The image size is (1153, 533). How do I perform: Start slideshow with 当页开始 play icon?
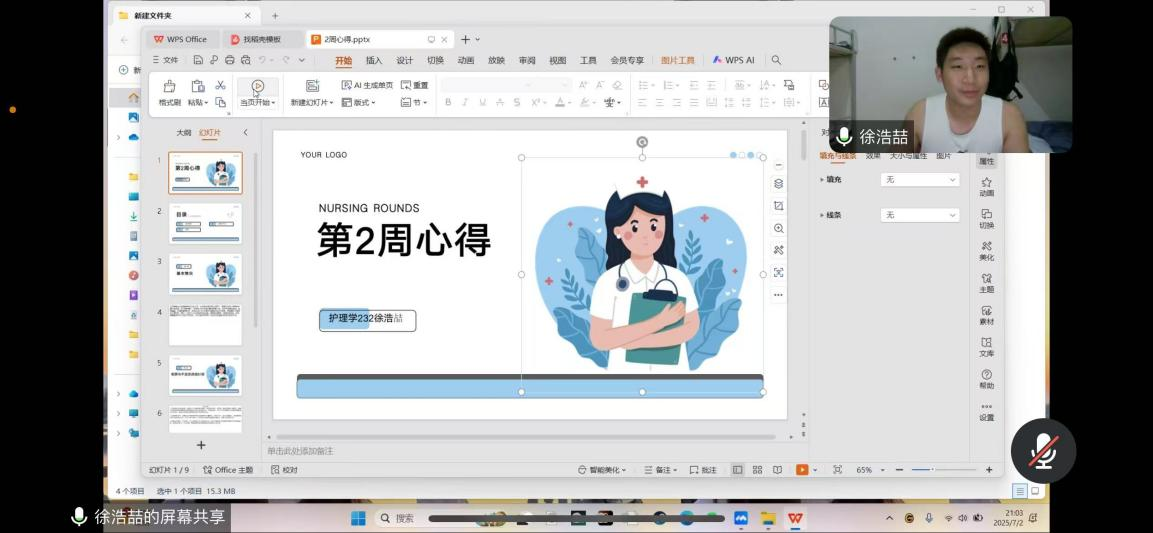click(x=257, y=87)
